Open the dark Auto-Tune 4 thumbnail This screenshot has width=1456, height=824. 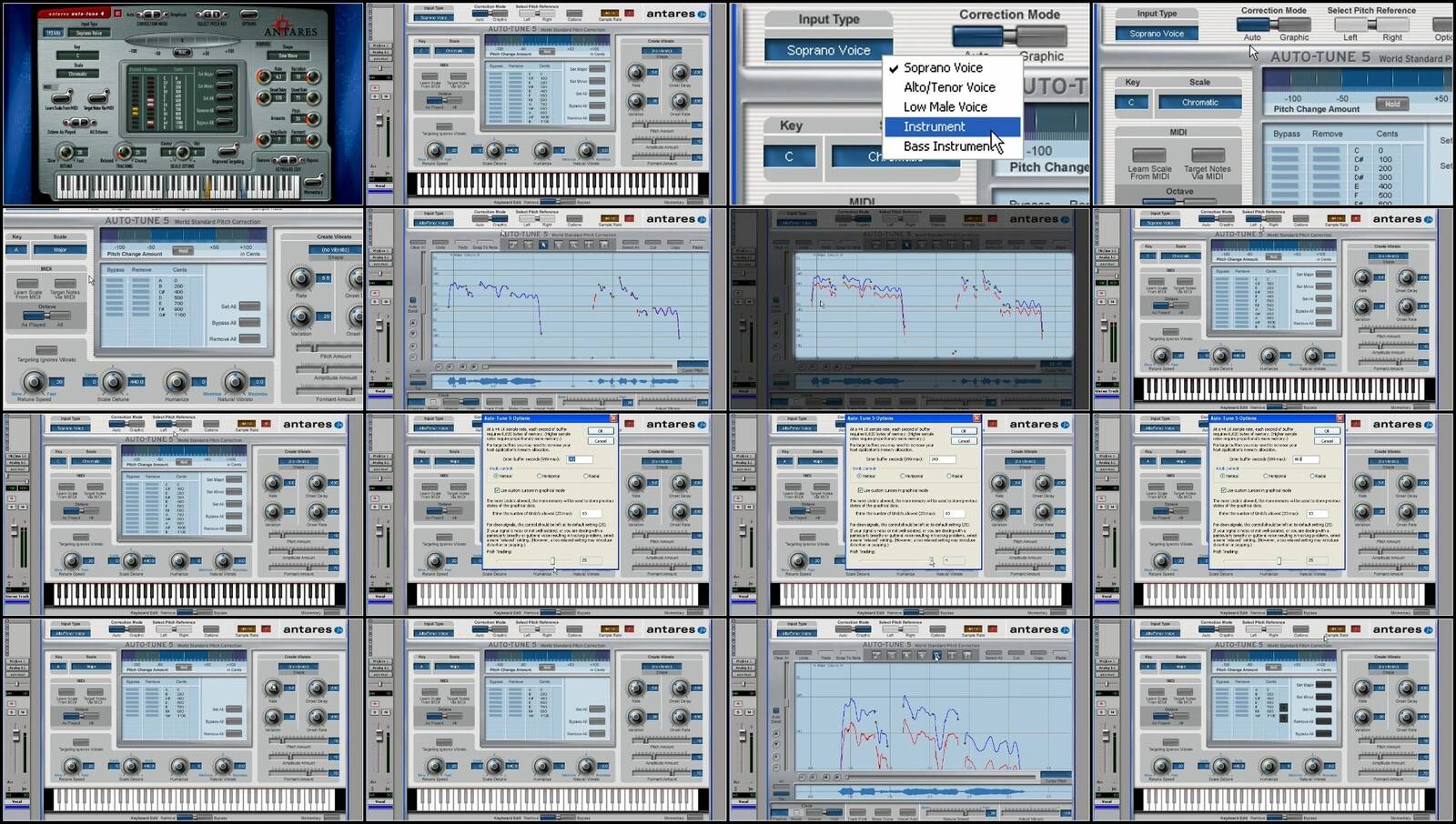183,104
